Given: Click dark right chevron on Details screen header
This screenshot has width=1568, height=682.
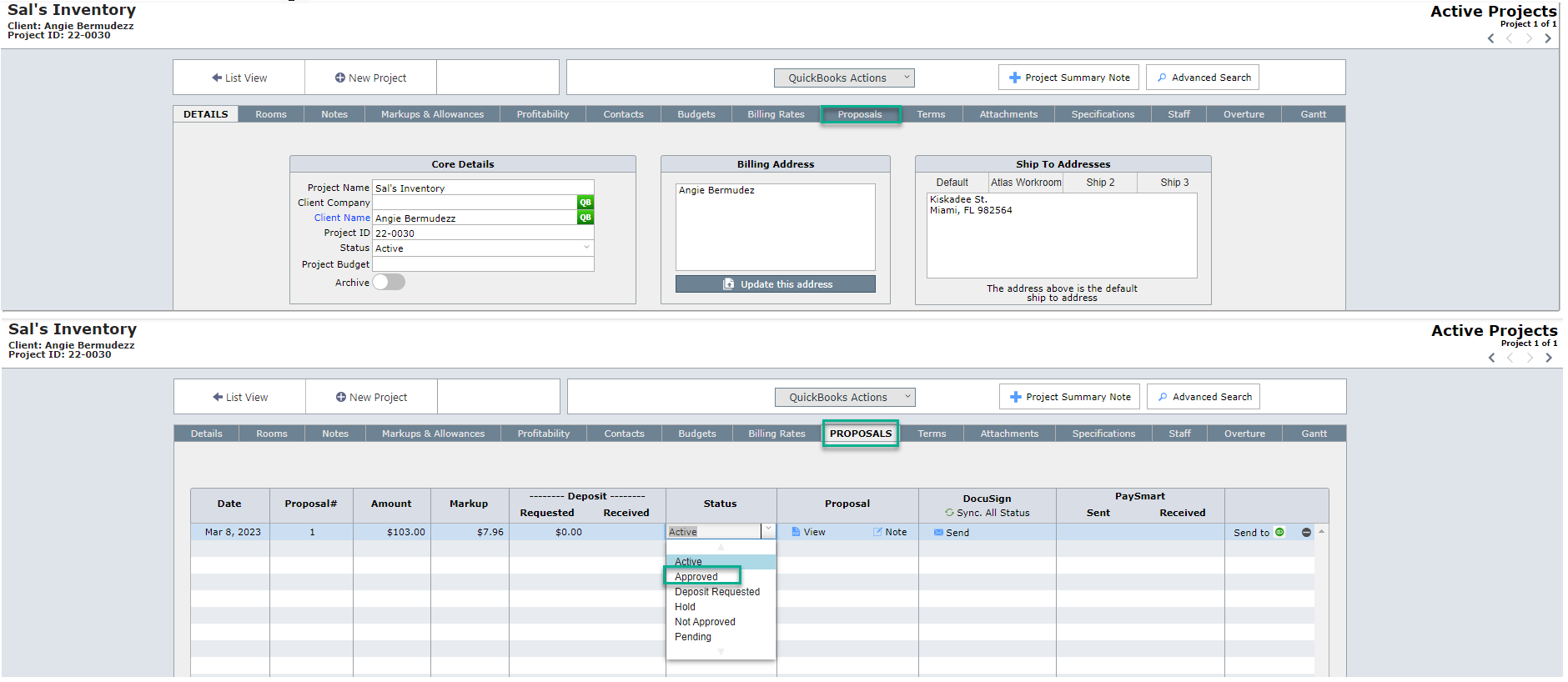Looking at the screenshot, I should click(1548, 38).
